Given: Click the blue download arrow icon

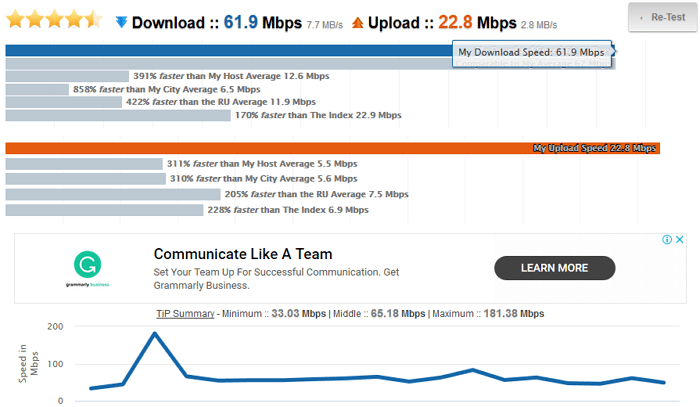Looking at the screenshot, I should click(x=121, y=22).
